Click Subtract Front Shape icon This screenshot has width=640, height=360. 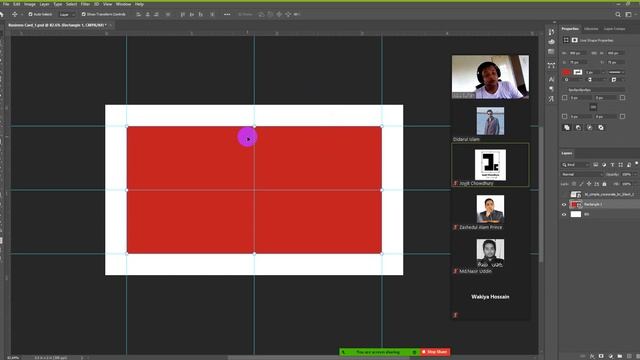point(578,128)
